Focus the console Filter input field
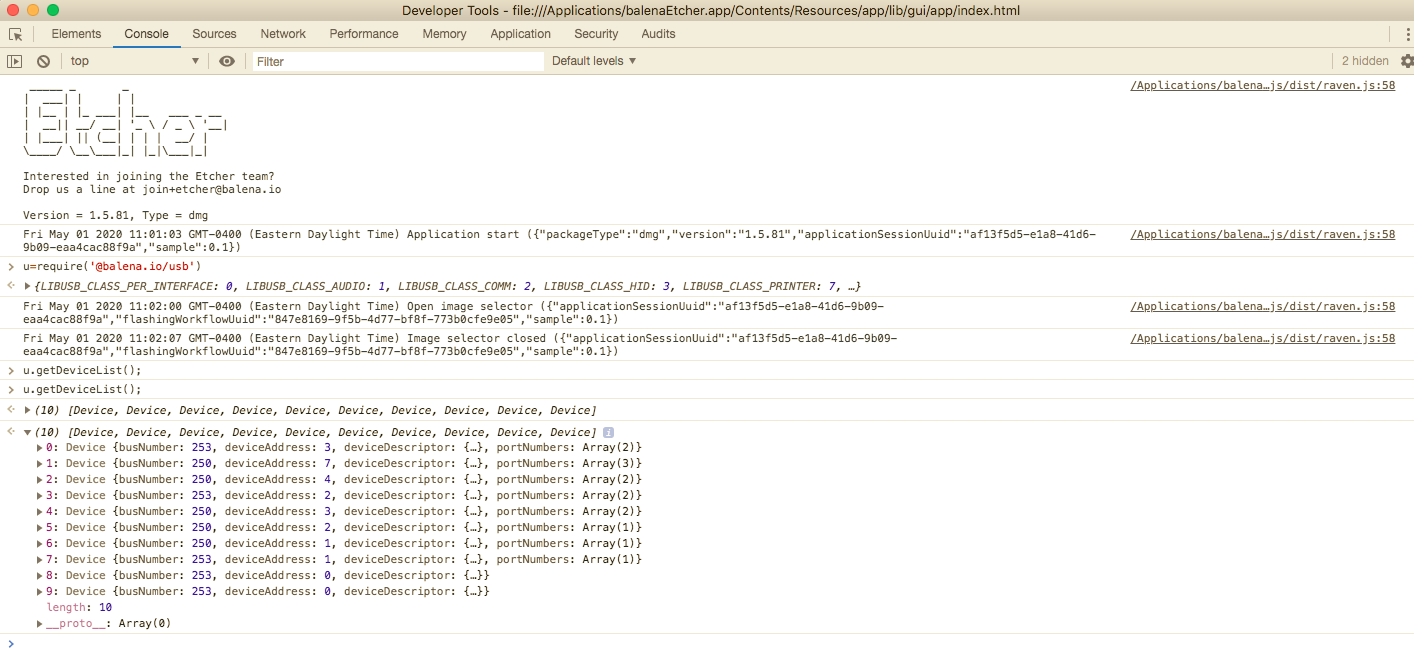 [x=398, y=61]
